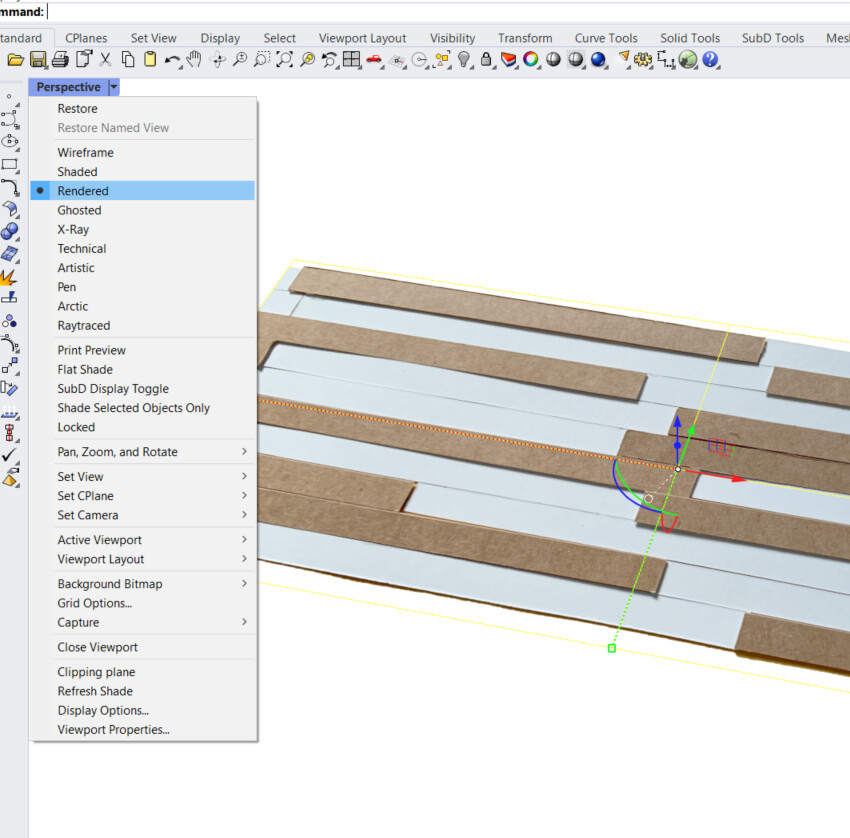This screenshot has height=838, width=850.
Task: Click the Save file icon
Action: pyautogui.click(x=38, y=60)
